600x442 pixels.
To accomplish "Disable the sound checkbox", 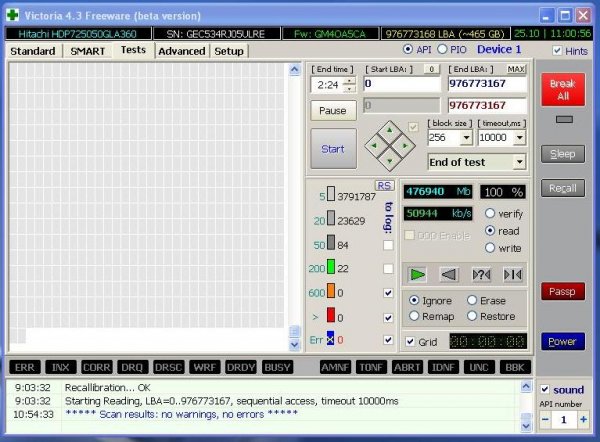I will click(x=545, y=390).
